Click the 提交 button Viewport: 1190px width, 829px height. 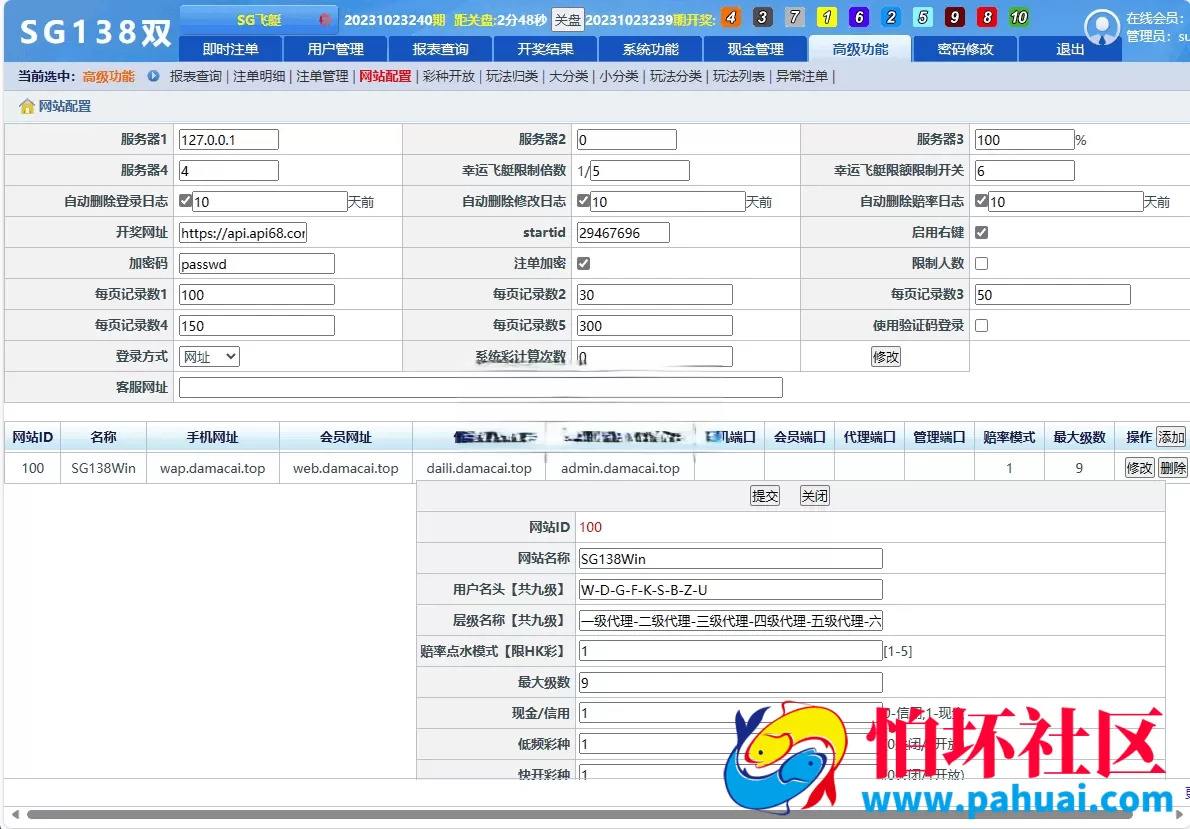coord(764,496)
